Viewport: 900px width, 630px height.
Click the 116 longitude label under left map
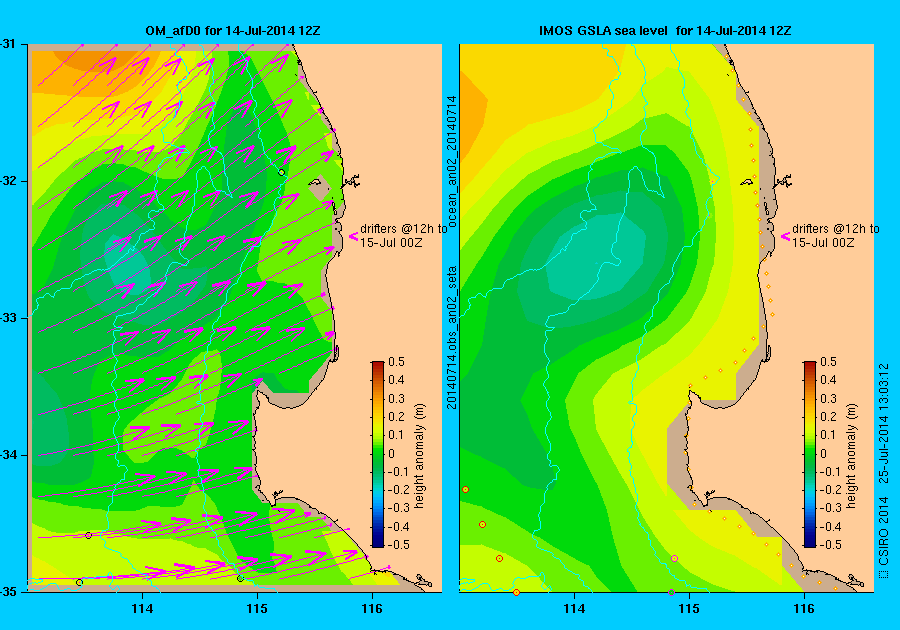click(372, 609)
